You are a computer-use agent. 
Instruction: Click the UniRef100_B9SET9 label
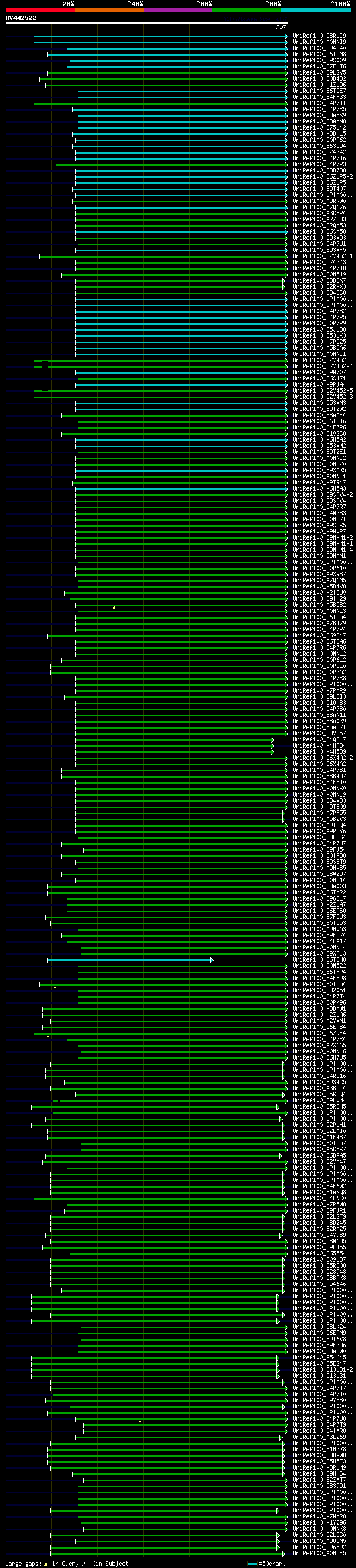pyautogui.click(x=319, y=862)
